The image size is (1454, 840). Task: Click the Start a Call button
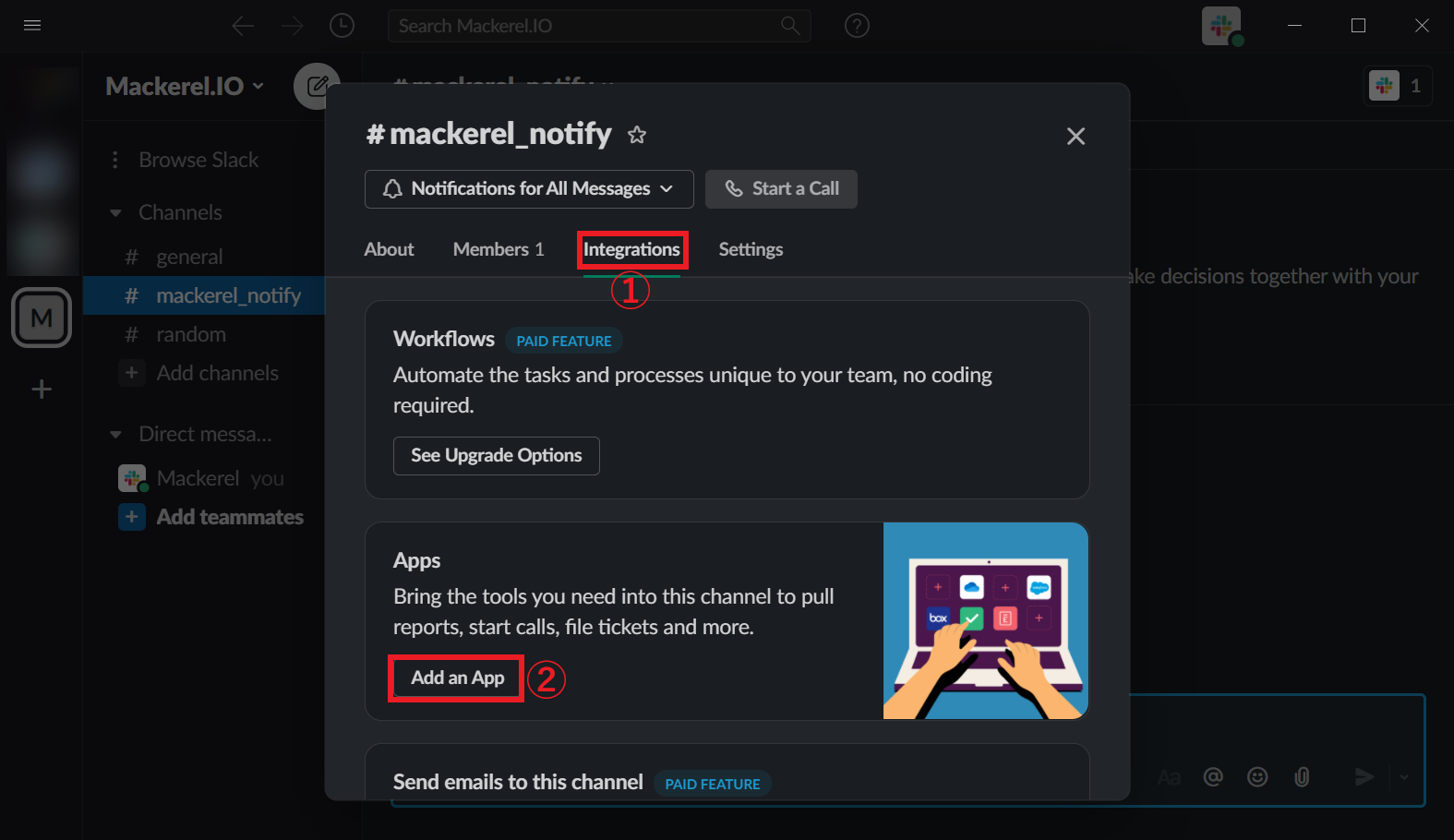click(781, 188)
